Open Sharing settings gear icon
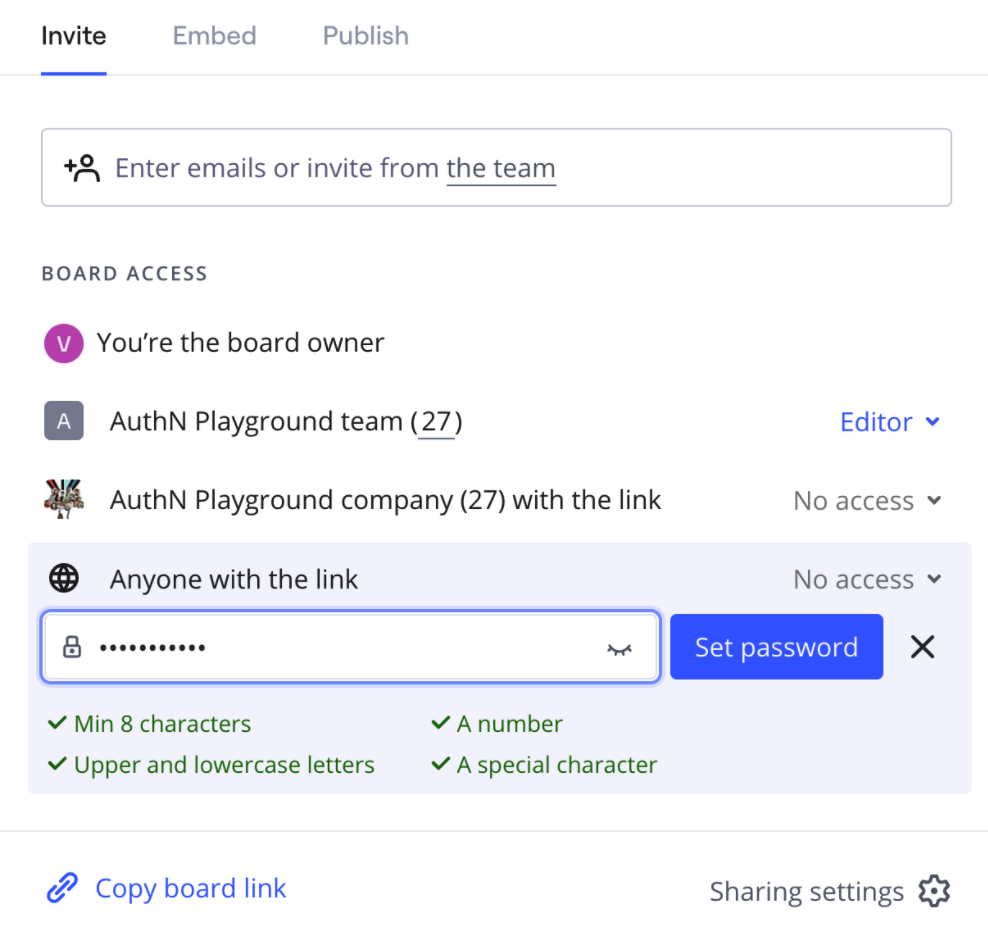Viewport: 988px width, 936px height. [x=934, y=891]
